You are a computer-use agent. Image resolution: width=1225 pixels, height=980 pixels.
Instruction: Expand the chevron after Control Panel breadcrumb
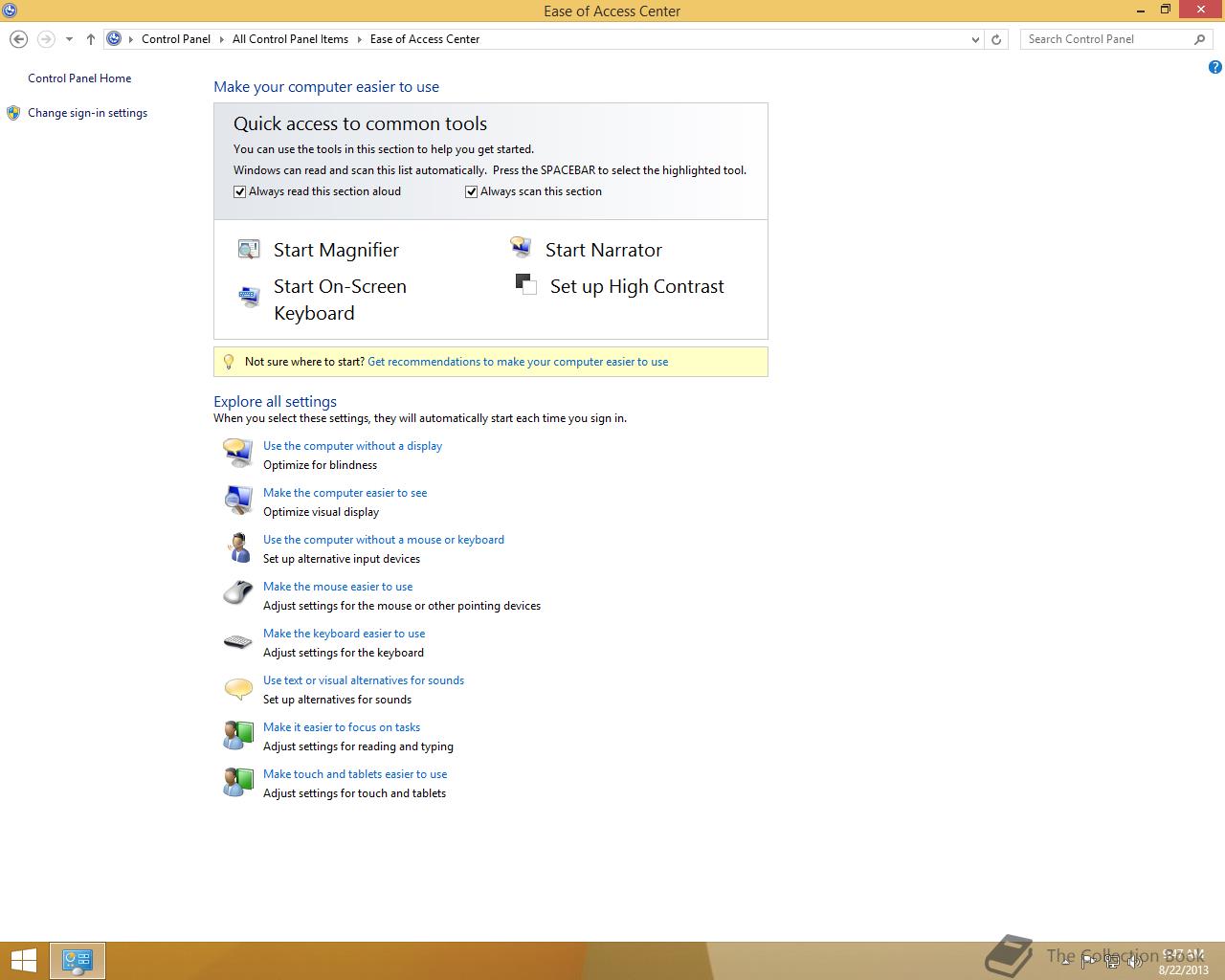(x=221, y=39)
